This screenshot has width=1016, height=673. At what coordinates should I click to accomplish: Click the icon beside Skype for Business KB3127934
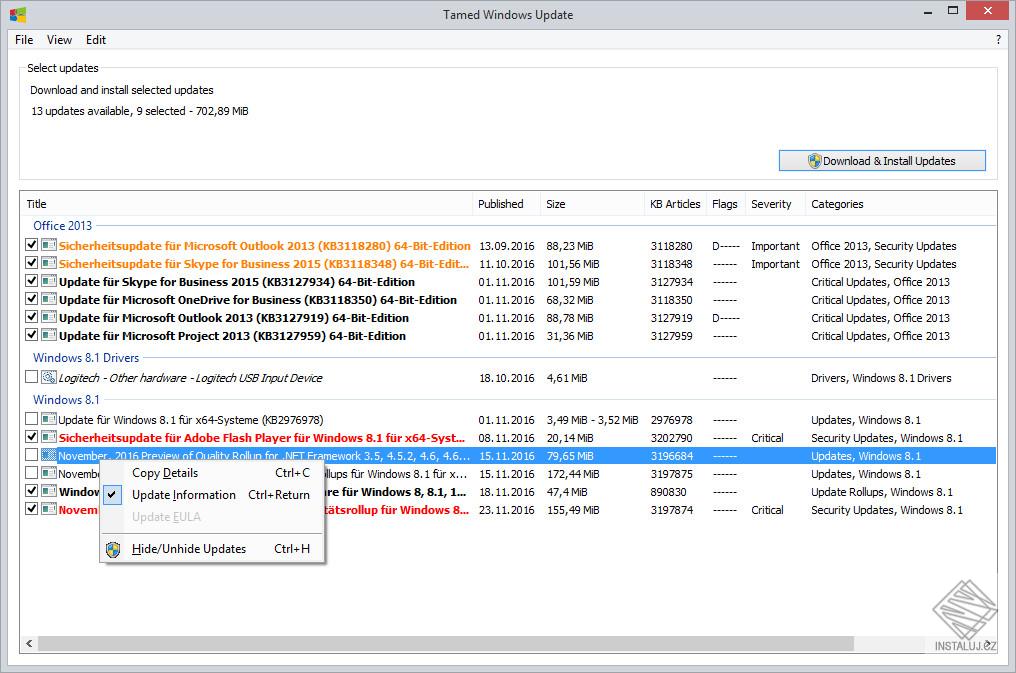(x=49, y=281)
